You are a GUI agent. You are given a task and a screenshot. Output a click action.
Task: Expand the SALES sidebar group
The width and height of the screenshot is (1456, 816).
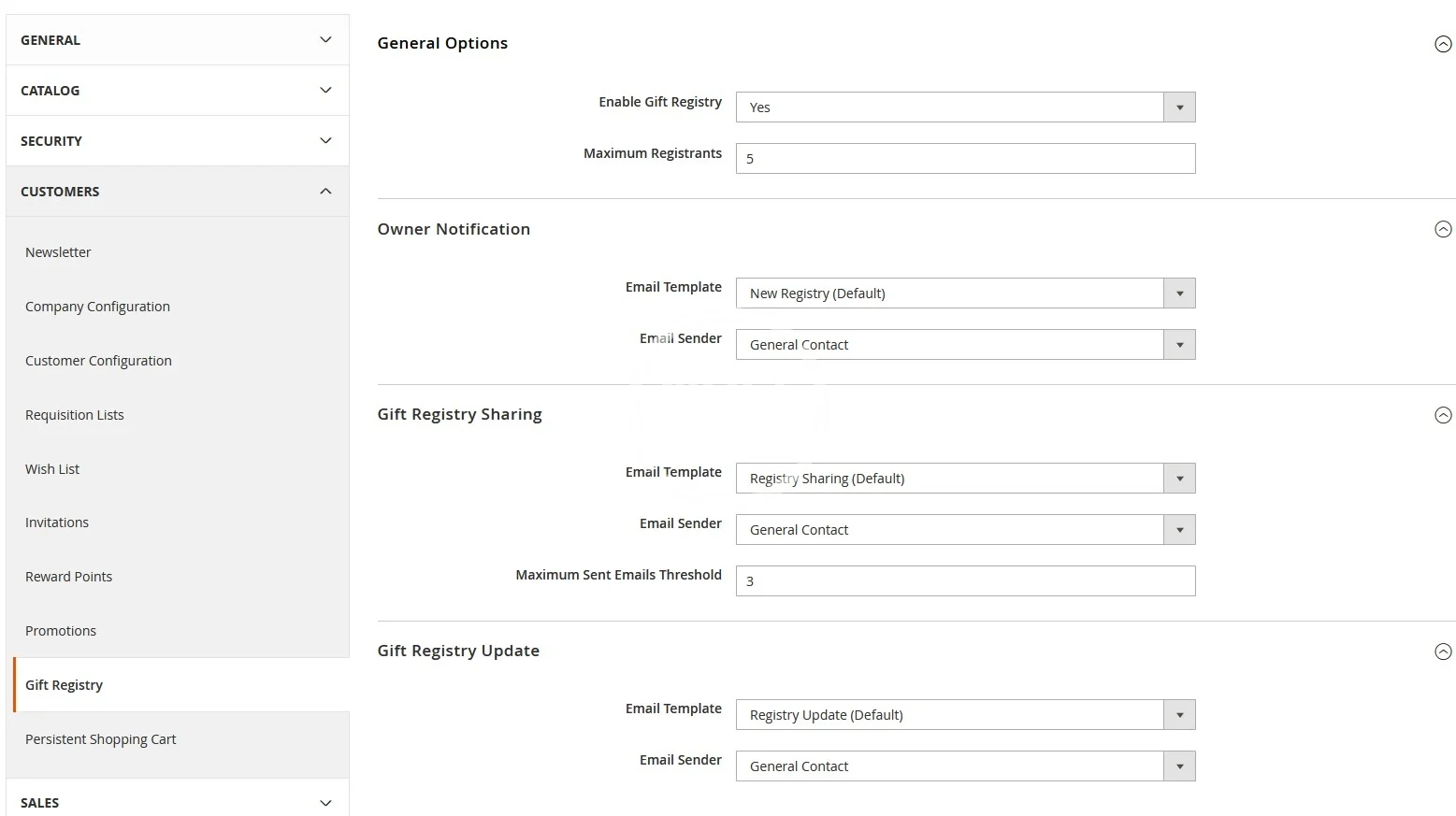point(178,802)
